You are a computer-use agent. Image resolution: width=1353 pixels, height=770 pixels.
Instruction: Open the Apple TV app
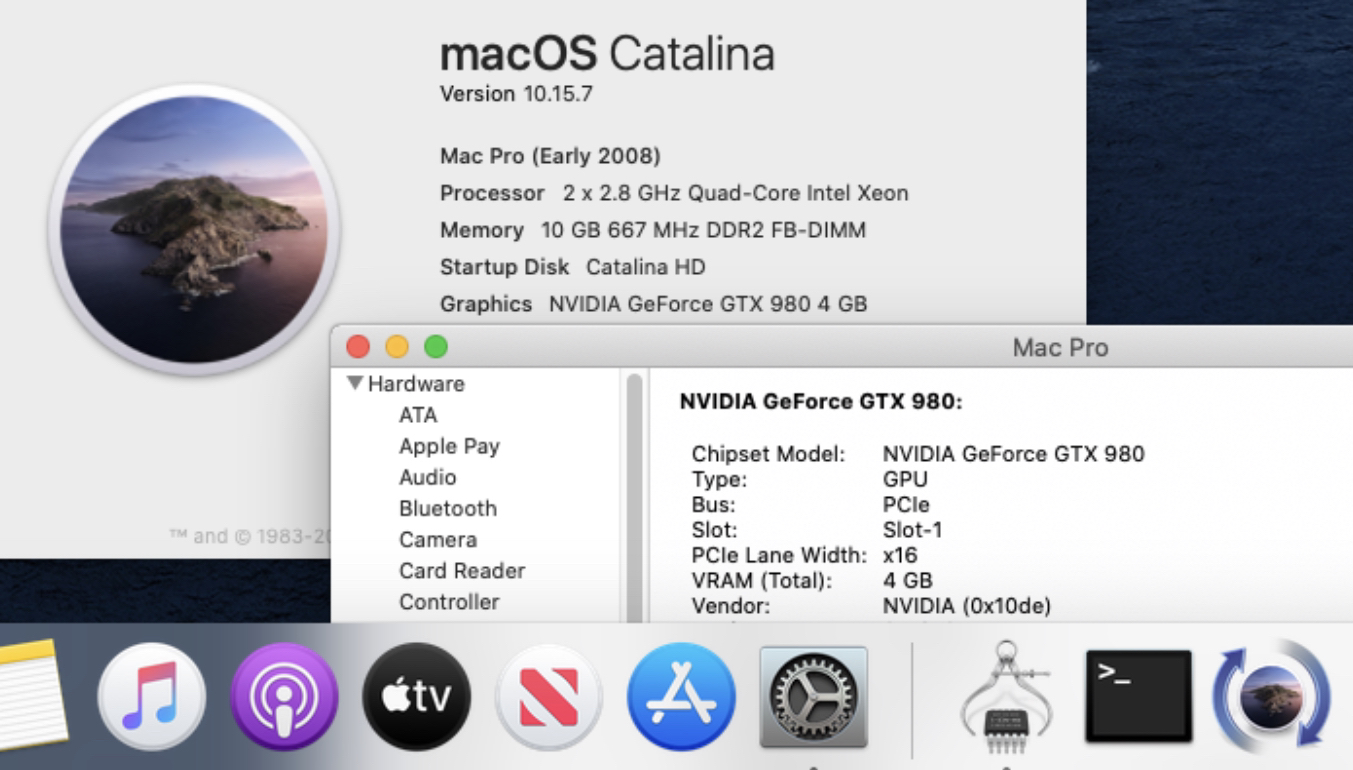(x=416, y=697)
